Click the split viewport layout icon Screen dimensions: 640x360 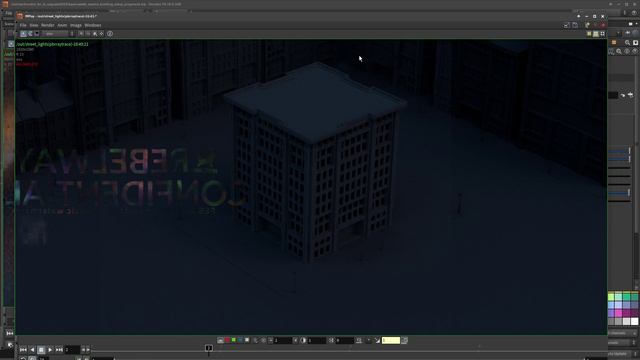[x=596, y=34]
